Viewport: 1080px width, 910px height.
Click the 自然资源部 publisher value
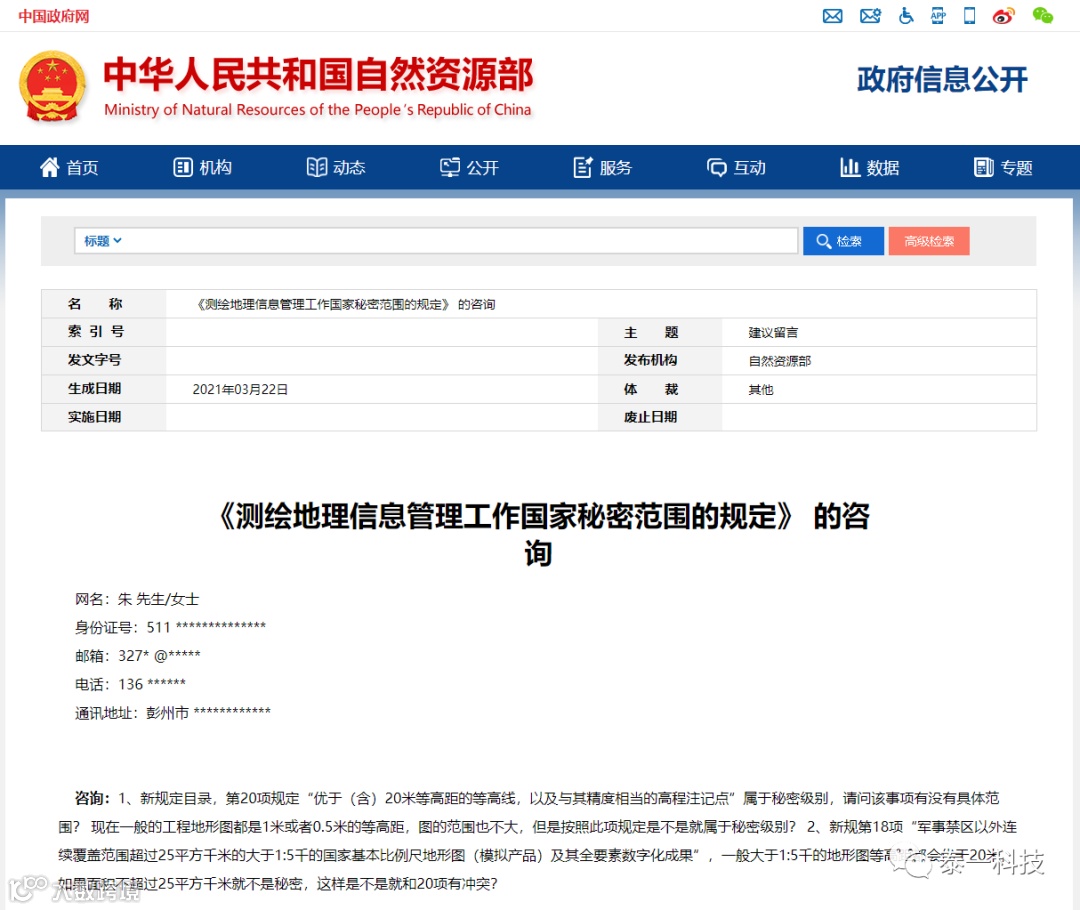[780, 361]
